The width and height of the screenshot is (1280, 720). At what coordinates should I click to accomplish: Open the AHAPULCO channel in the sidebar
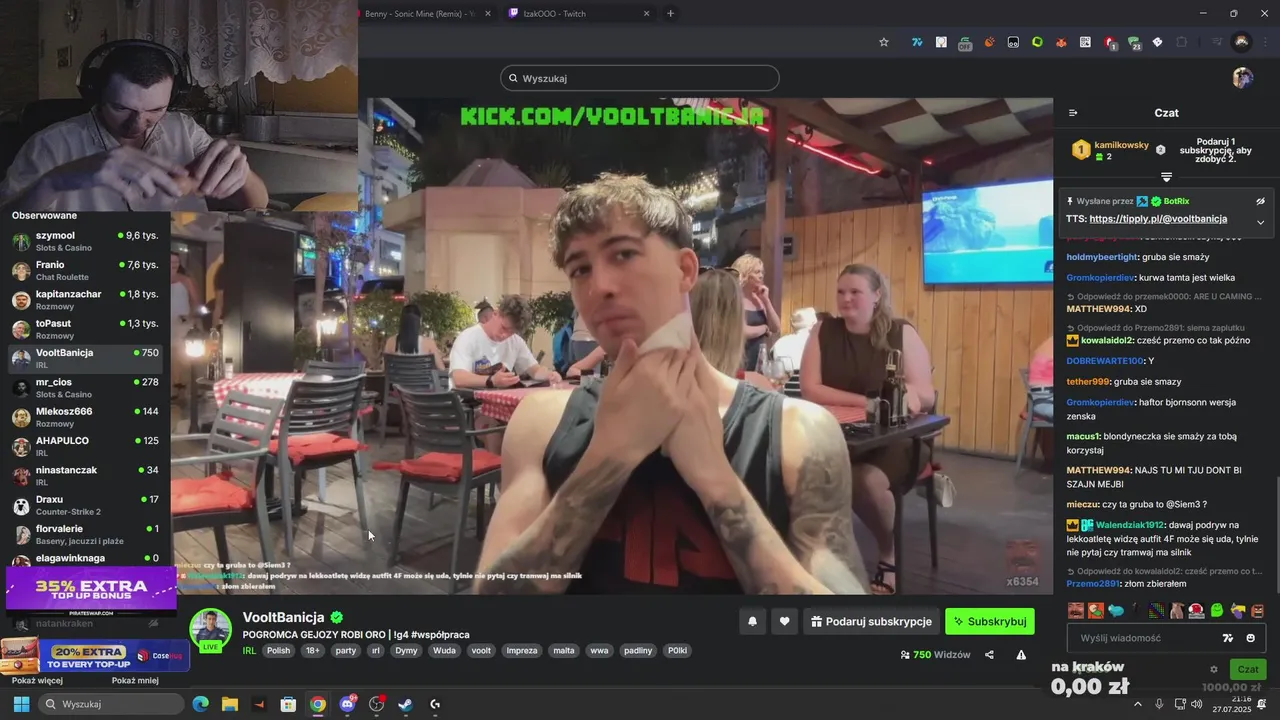pyautogui.click(x=85, y=446)
